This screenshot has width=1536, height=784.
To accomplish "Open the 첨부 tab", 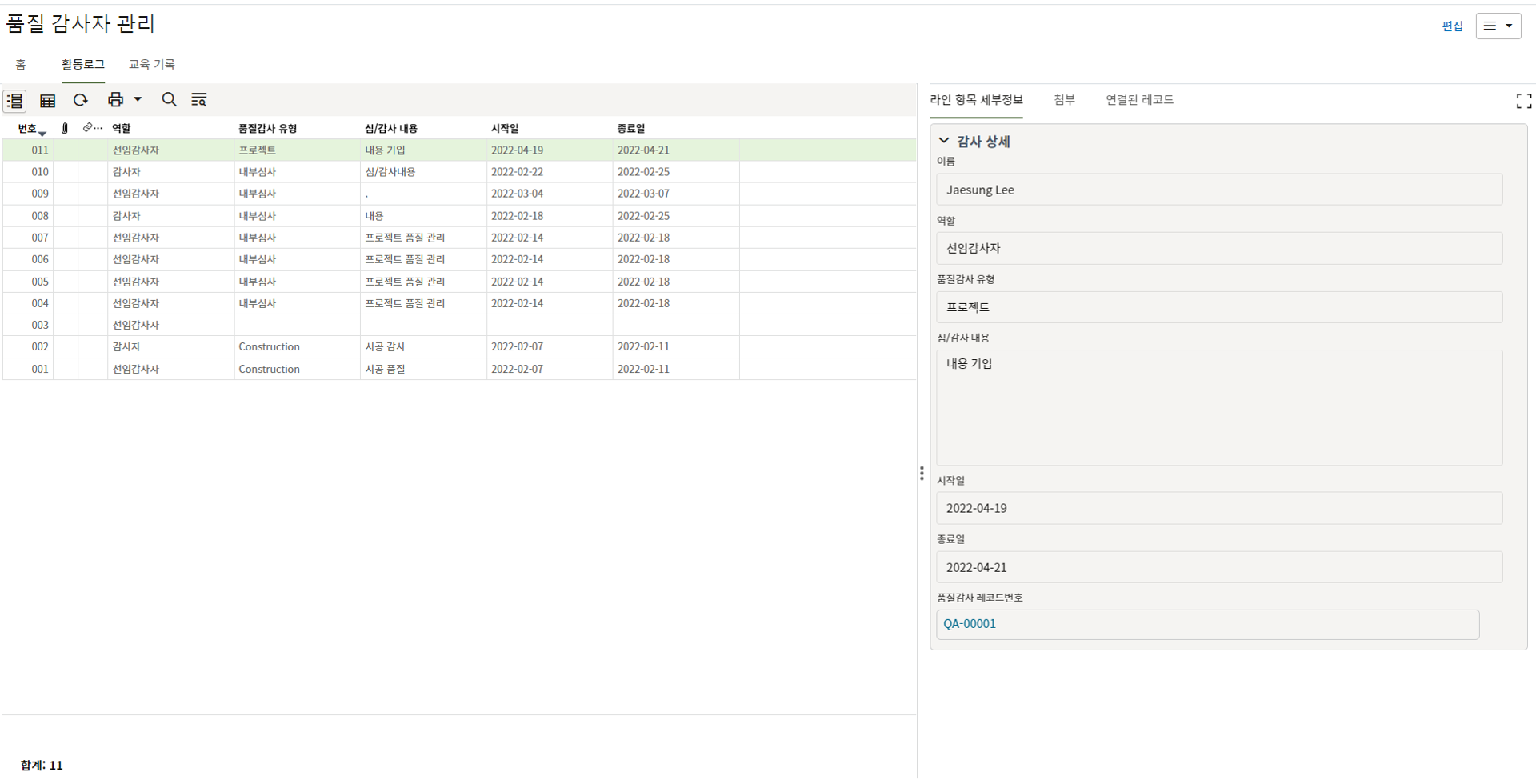I will pyautogui.click(x=1064, y=100).
